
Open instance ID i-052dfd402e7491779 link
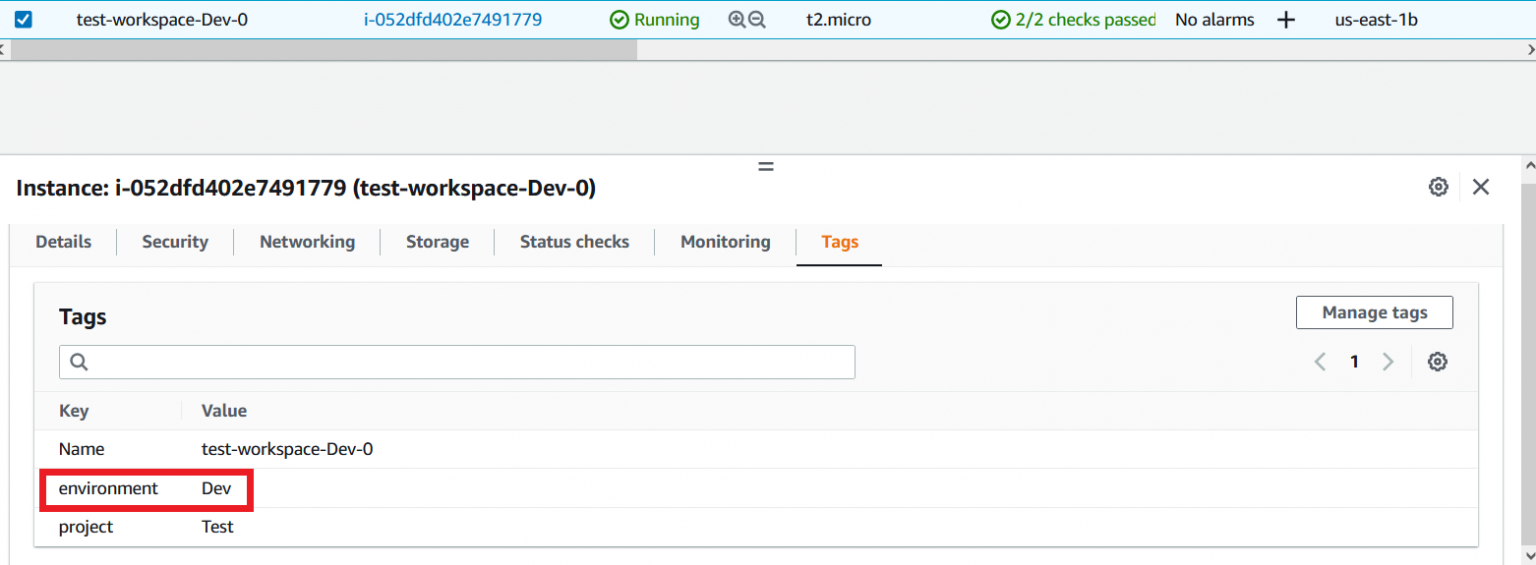pos(452,20)
